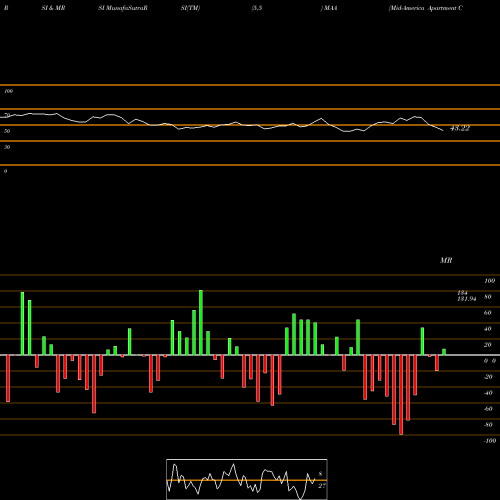Click the '-60' axis label in MR panel
This screenshot has height=500, width=500.
pos(488,409)
